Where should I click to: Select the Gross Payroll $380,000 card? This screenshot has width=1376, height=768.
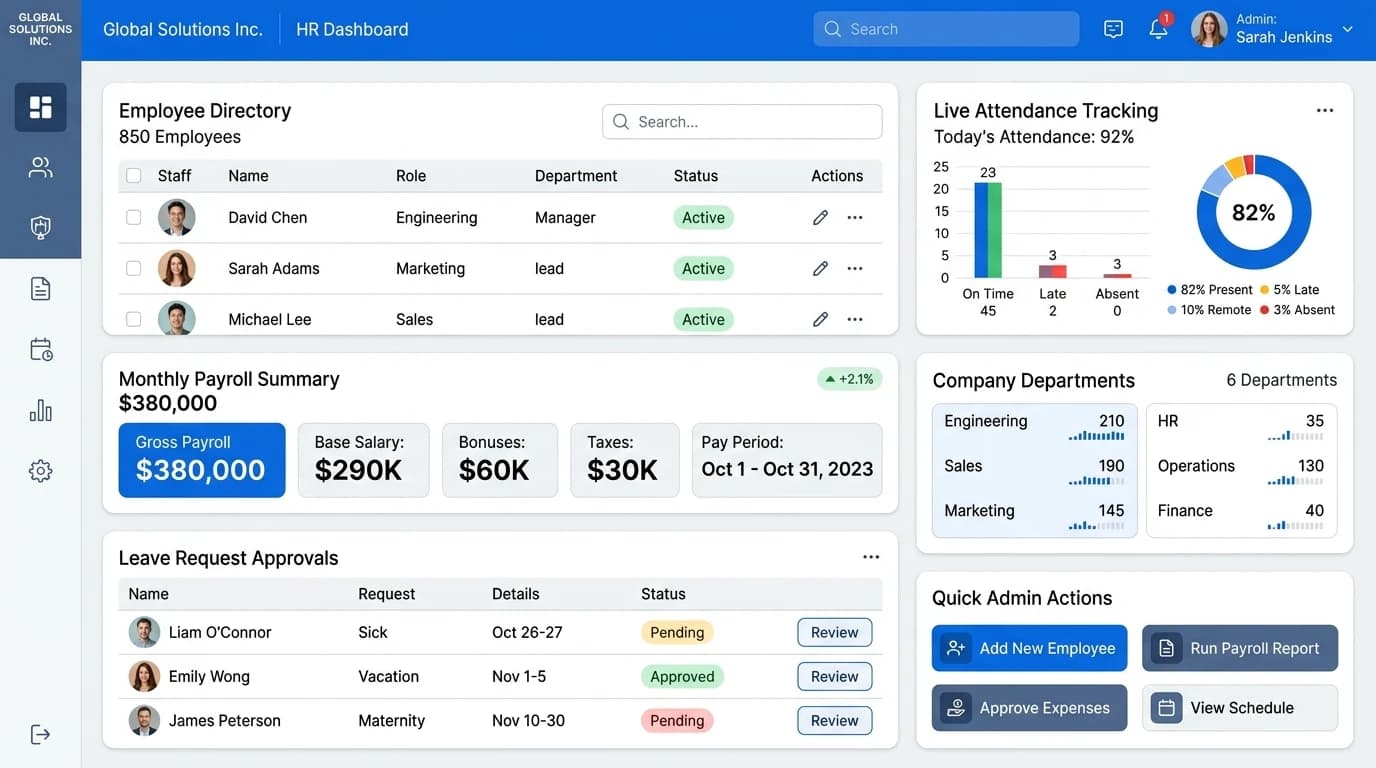coord(202,460)
